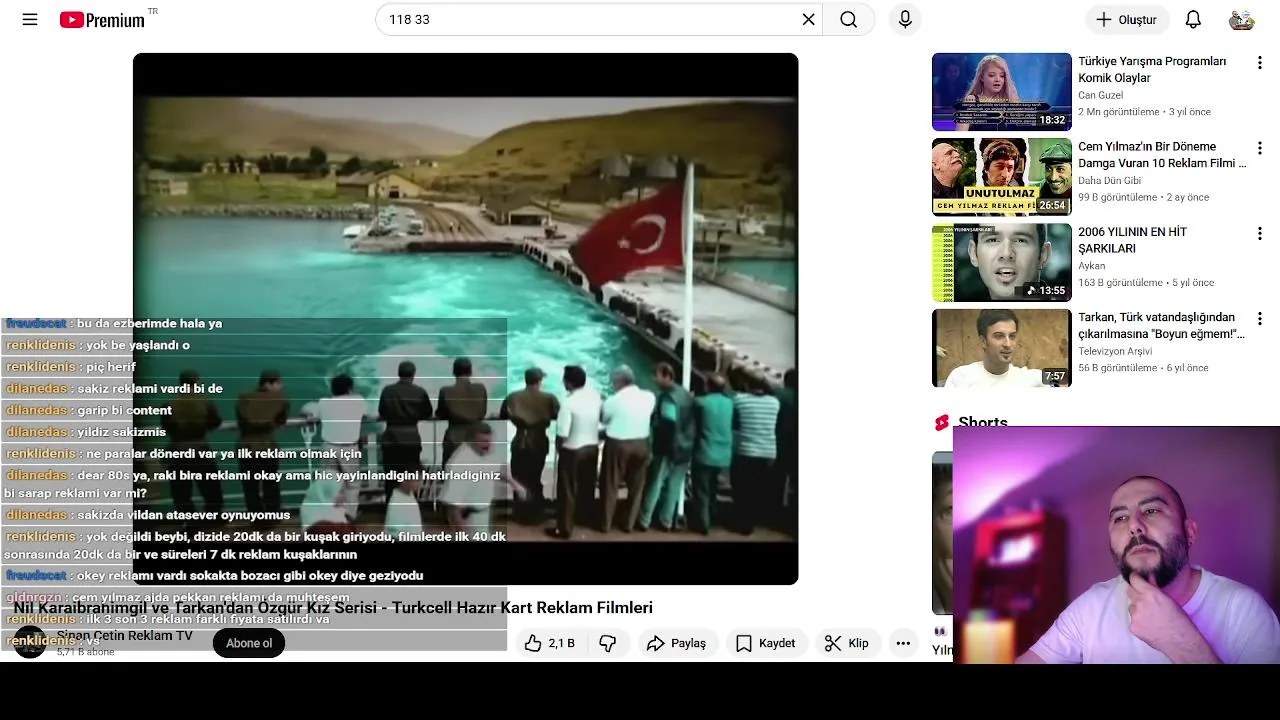The image size is (1280, 720).
Task: Open title 'Tarkan, Türk vatandaşlığından çıkarılmasına'
Action: 1161,325
